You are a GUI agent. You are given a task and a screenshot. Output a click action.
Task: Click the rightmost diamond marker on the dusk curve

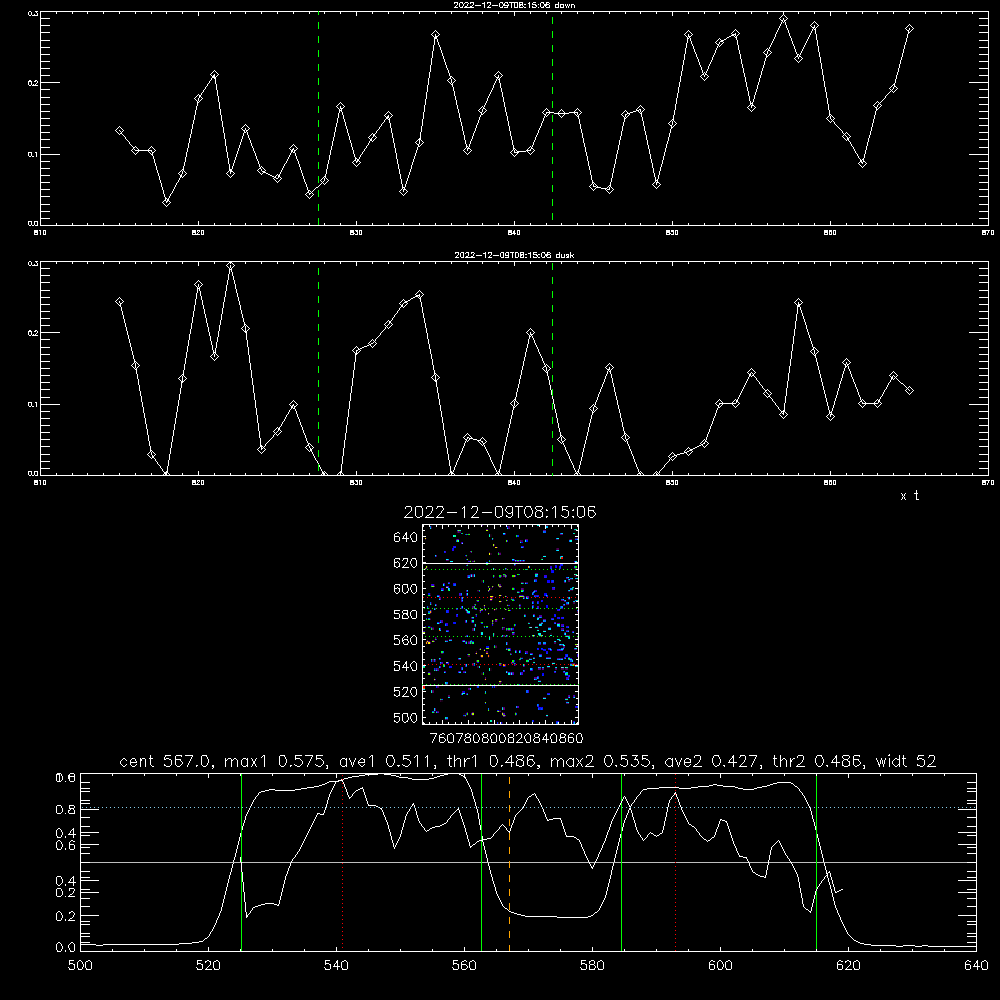(909, 390)
